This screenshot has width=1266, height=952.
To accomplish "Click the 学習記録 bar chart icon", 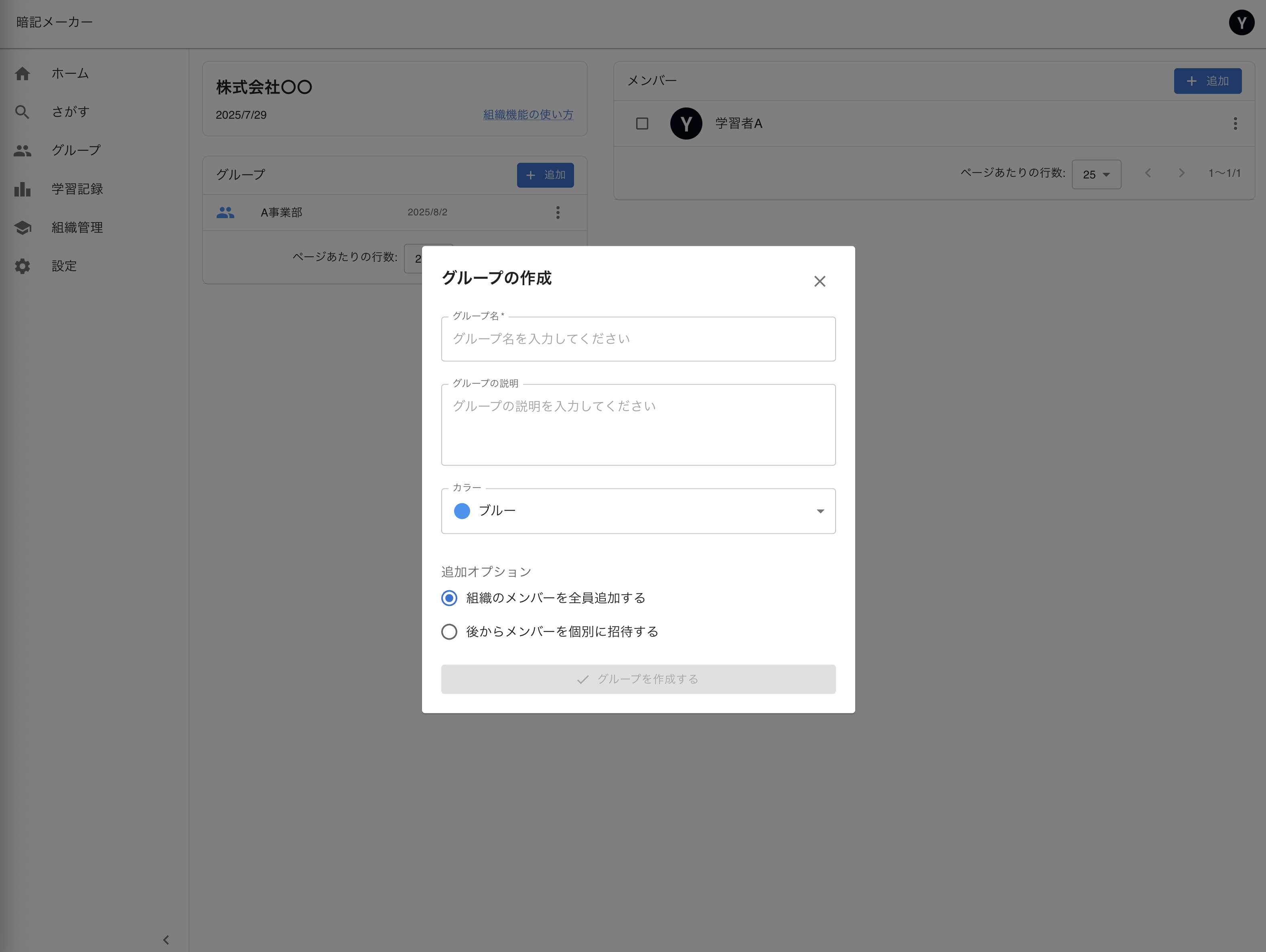I will coord(22,189).
